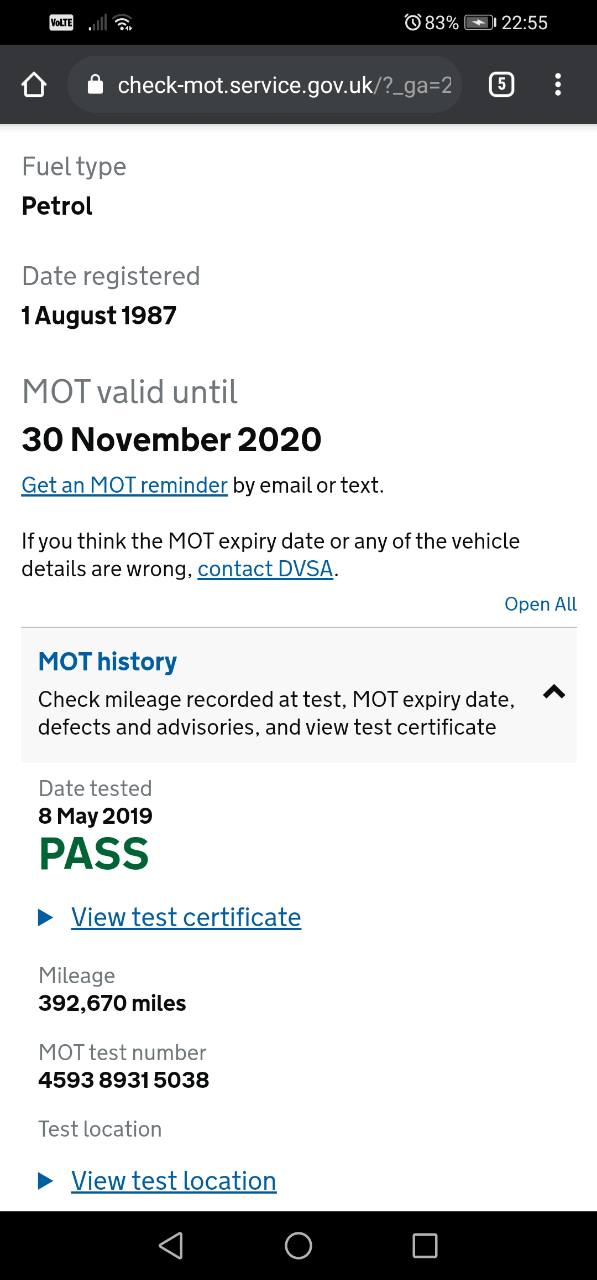This screenshot has height=1280, width=597.
Task: Open Chrome's three-dot overflow menu
Action: coord(558,85)
